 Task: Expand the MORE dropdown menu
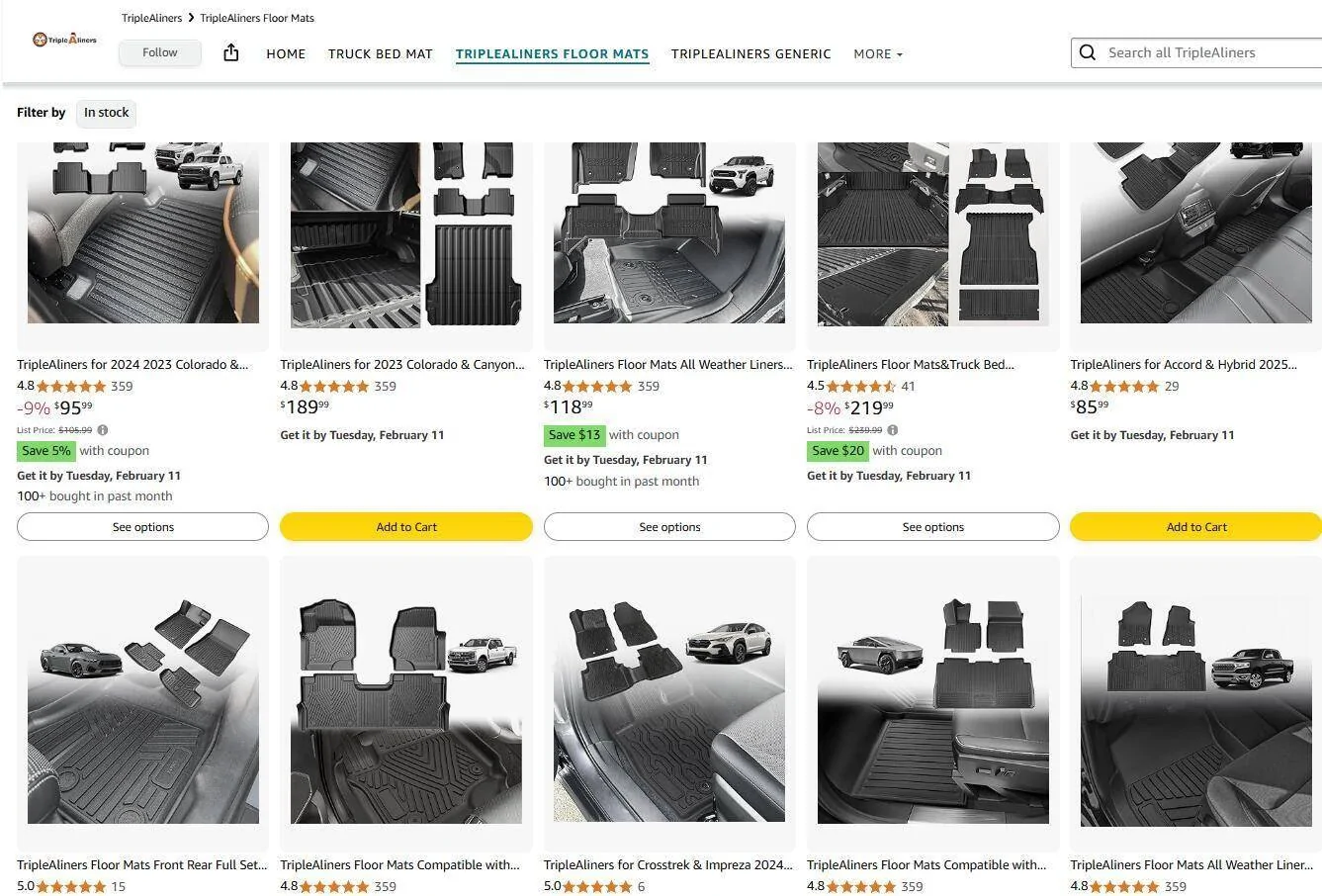(878, 54)
